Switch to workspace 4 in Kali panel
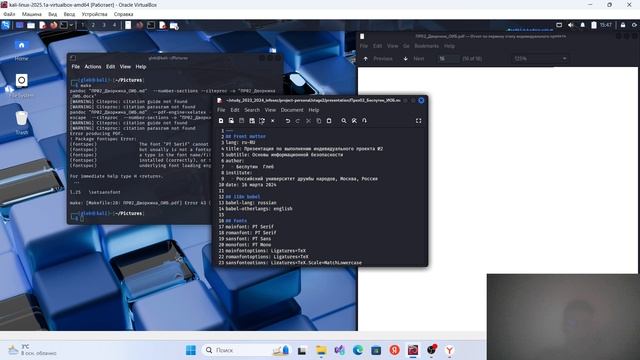Screen dimensions: 640x360 [114, 25]
